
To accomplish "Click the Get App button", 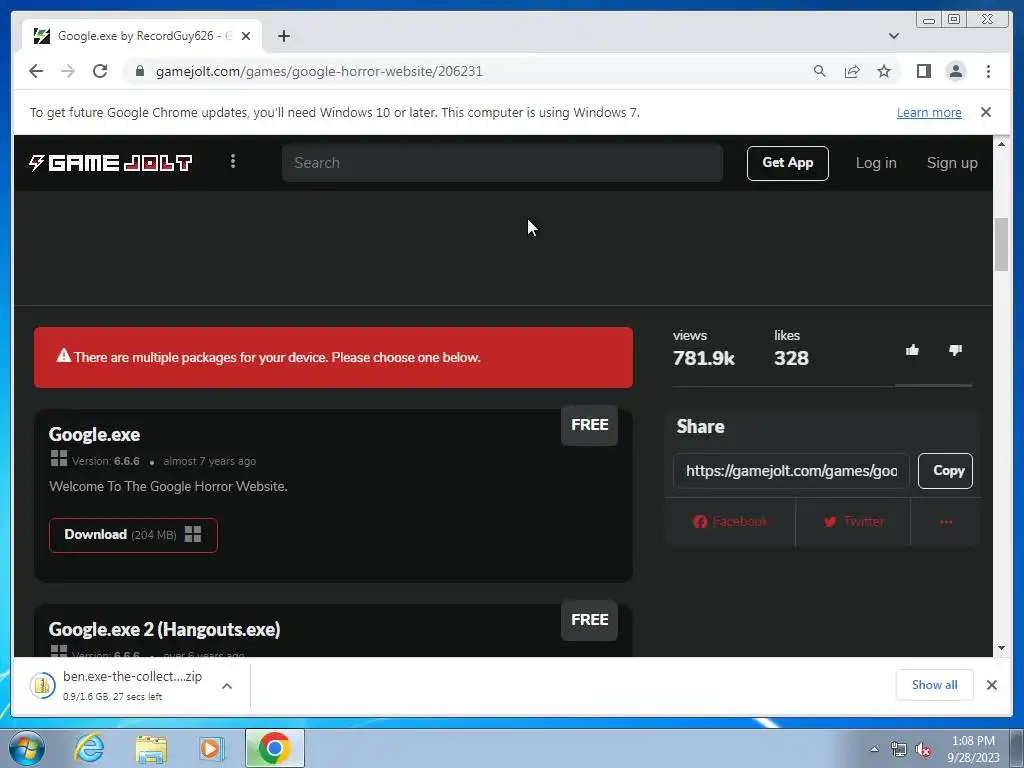I will point(788,163).
